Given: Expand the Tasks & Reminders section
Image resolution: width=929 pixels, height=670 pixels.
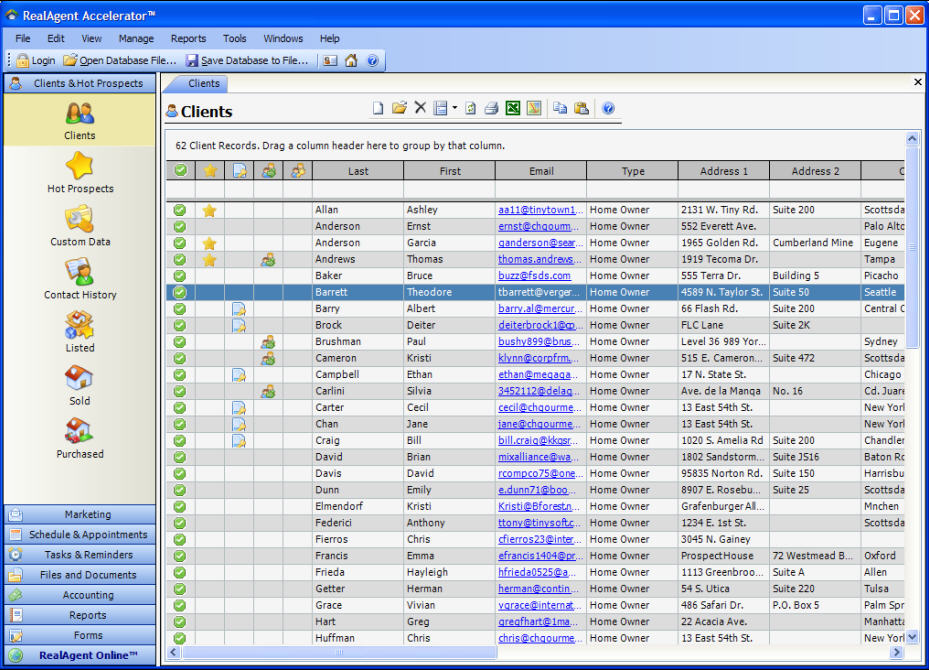Looking at the screenshot, I should (80, 554).
